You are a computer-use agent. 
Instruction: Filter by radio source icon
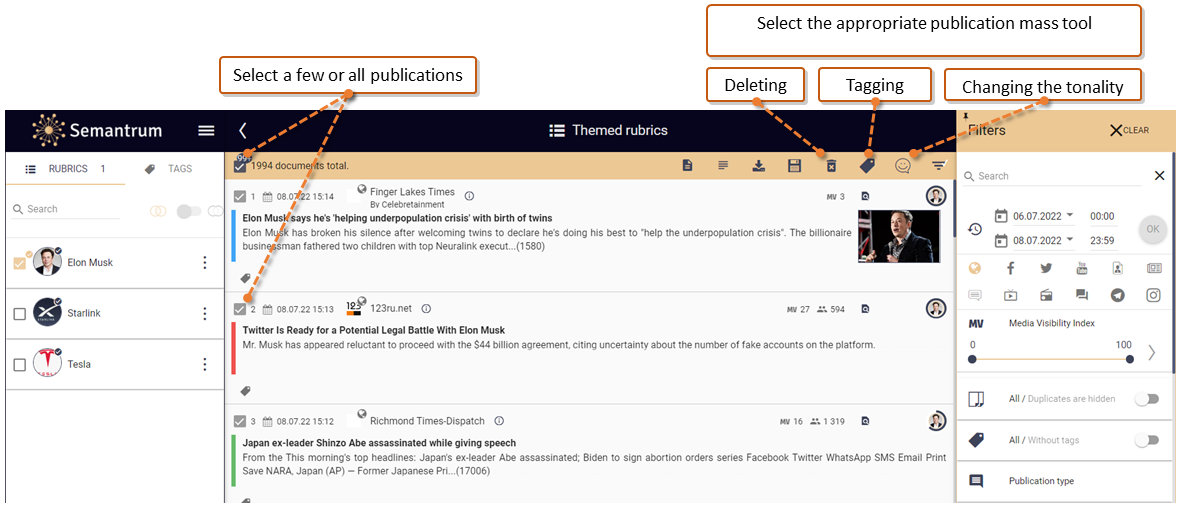(1046, 295)
